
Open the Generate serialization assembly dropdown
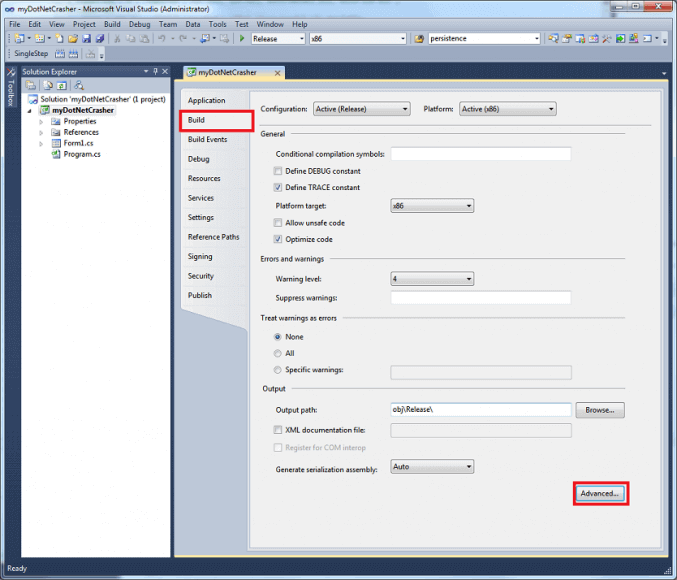[431, 466]
